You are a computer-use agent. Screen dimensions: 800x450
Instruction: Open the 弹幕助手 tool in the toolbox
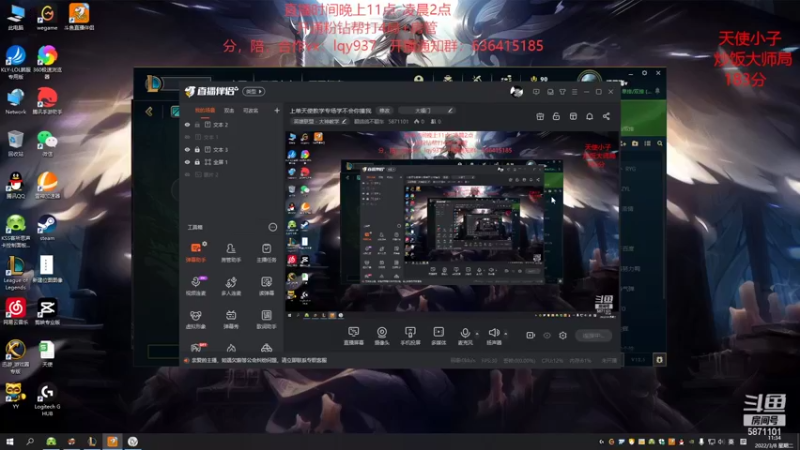(x=195, y=252)
